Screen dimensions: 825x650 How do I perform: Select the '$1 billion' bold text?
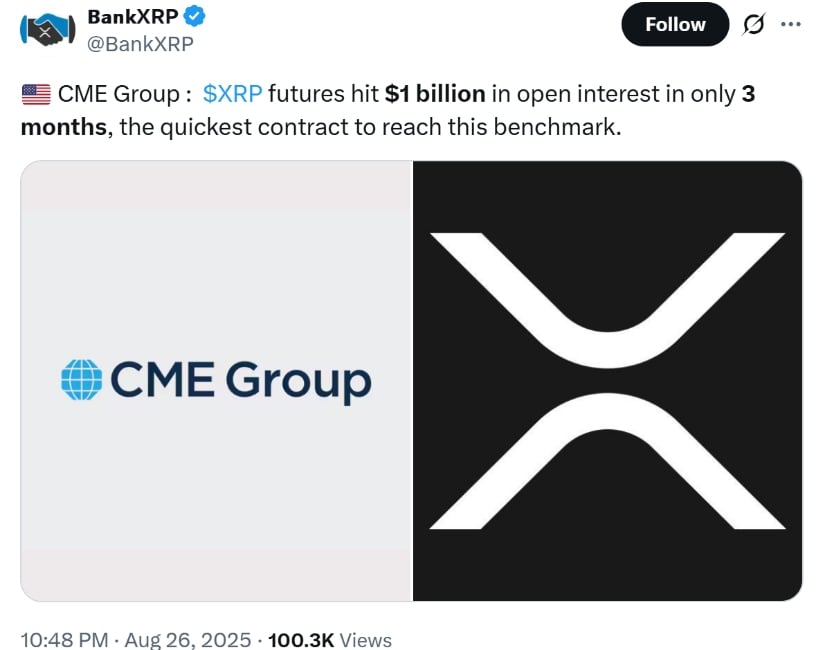coord(435,94)
